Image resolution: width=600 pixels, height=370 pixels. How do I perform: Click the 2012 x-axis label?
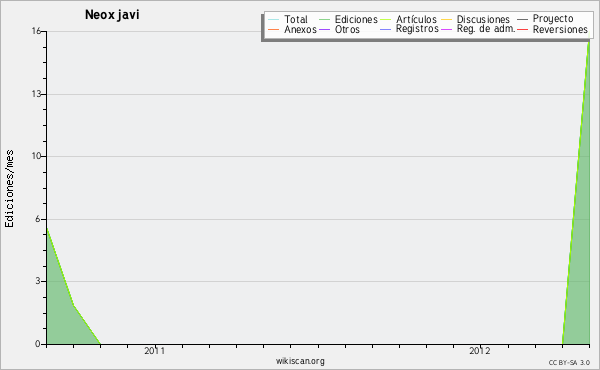coord(480,351)
